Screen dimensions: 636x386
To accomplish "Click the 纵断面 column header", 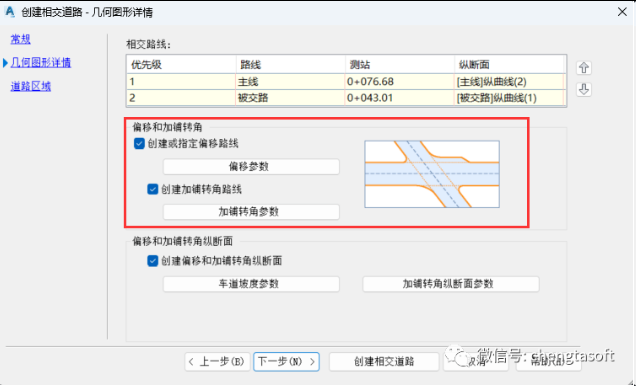I will pos(509,64).
